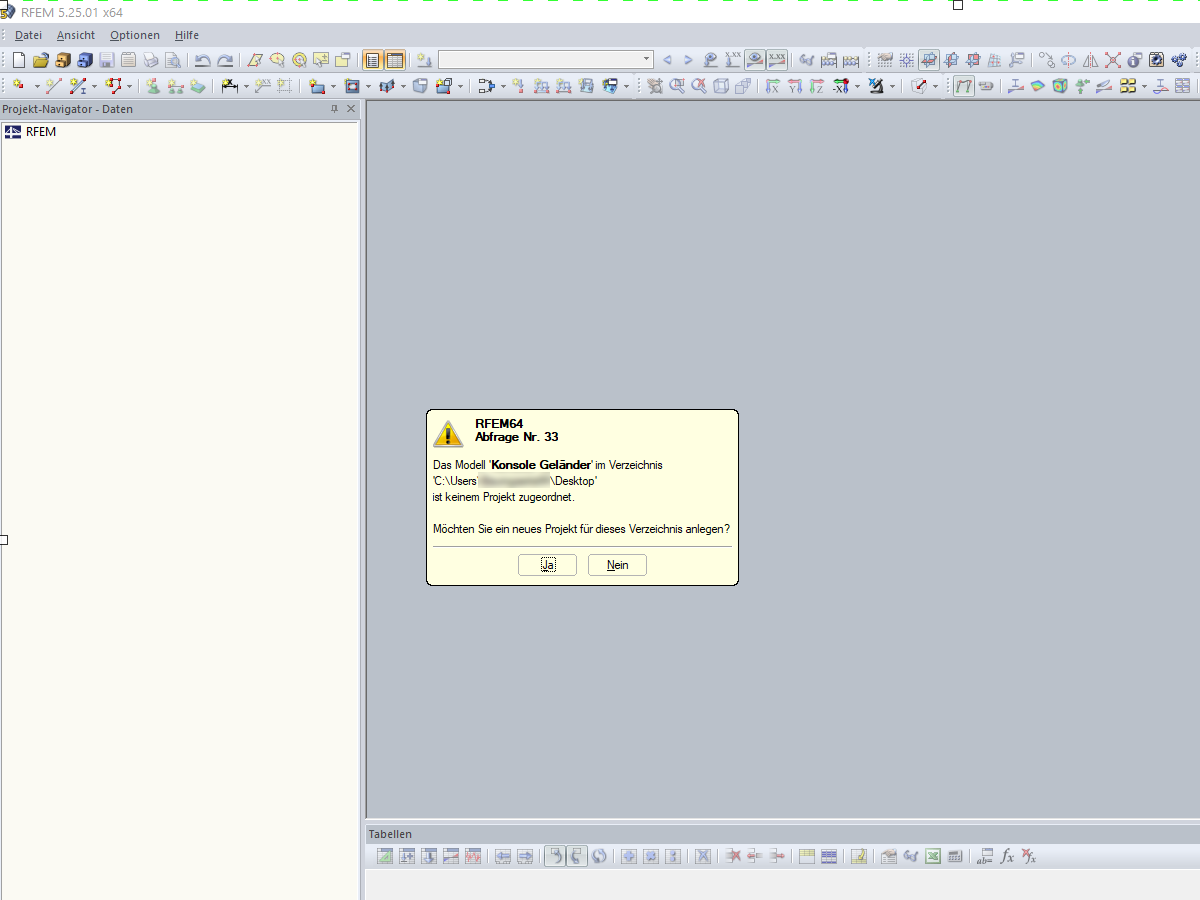Click the view in Y direction icon
This screenshot has width=1200, height=900.
click(x=794, y=86)
